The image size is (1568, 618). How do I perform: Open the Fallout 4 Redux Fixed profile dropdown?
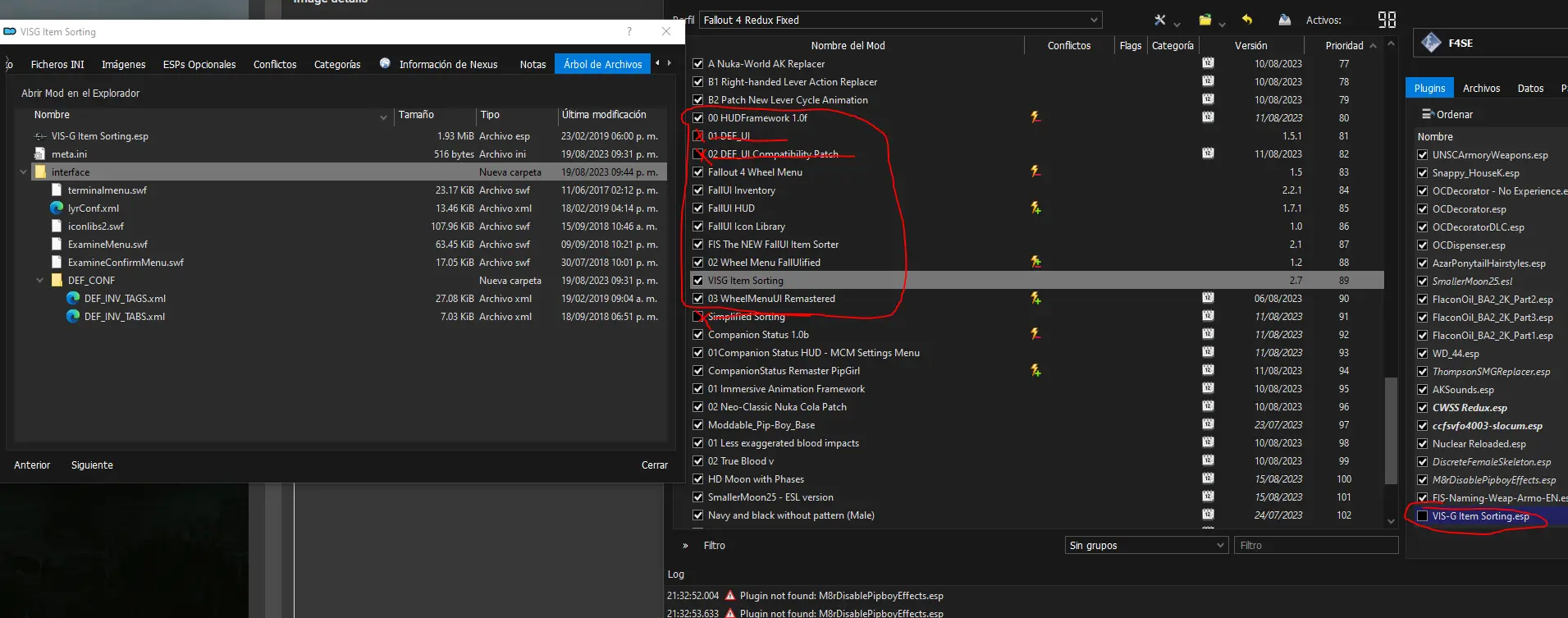click(x=900, y=20)
